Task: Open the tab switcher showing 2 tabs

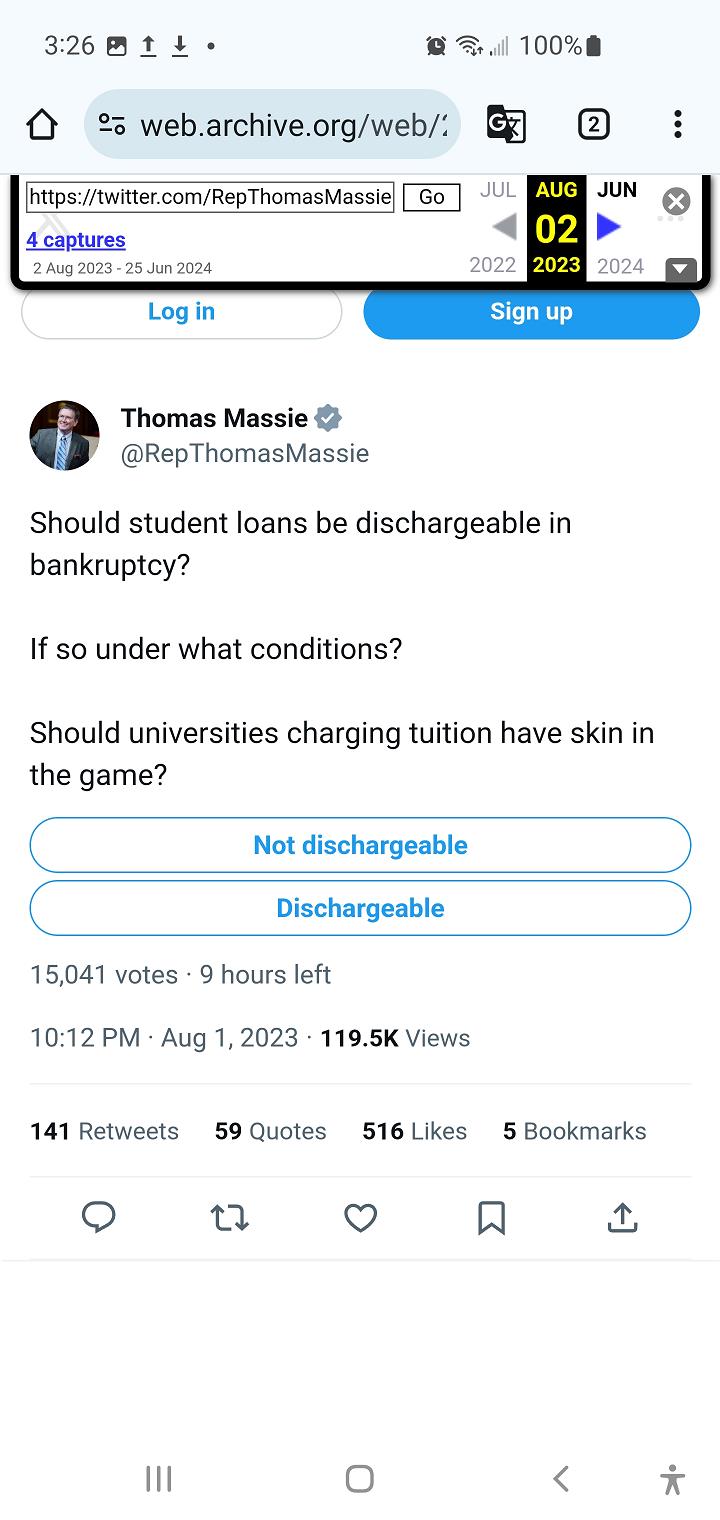Action: point(593,124)
